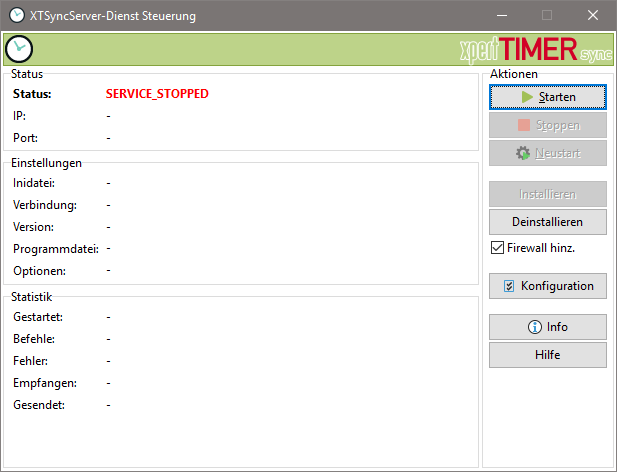The height and width of the screenshot is (472, 617).
Task: Start the service with the Starten button
Action: pyautogui.click(x=547, y=97)
